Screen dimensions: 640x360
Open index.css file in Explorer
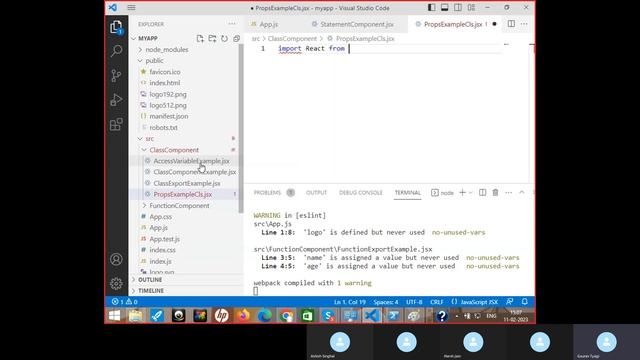point(162,250)
